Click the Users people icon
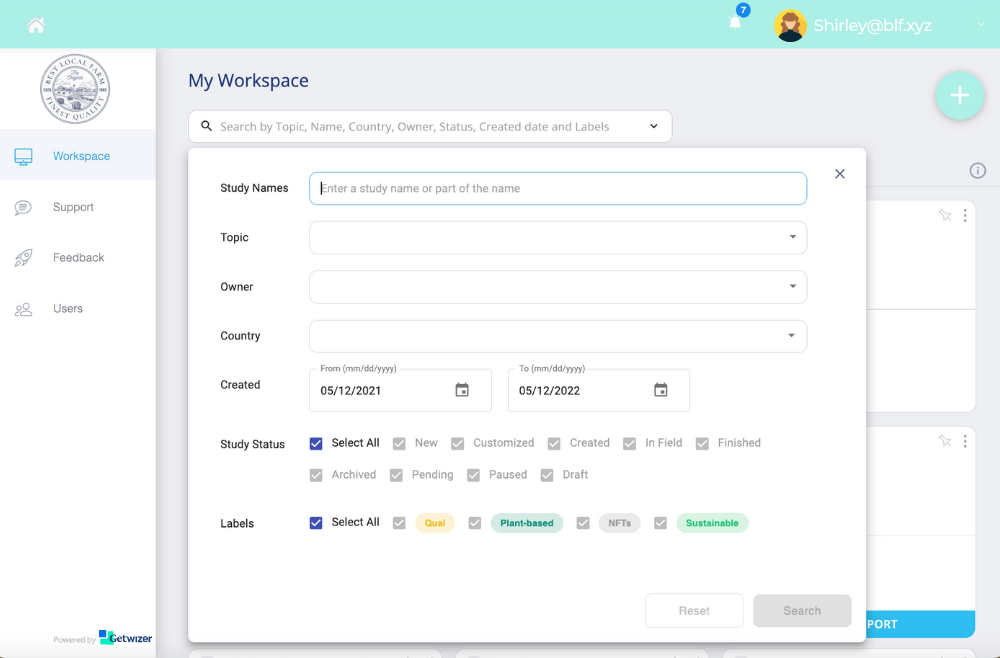1000x658 pixels. coord(24,309)
